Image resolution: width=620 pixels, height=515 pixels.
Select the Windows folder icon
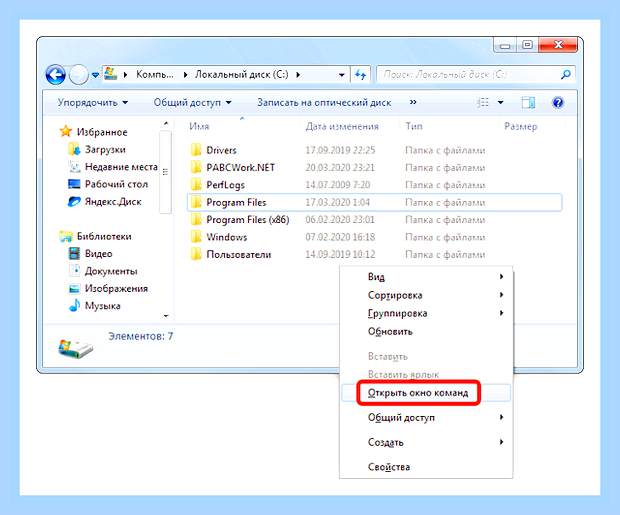click(x=196, y=237)
